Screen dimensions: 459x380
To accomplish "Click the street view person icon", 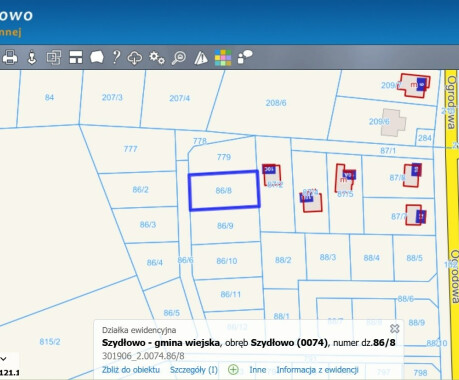I will point(32,57).
